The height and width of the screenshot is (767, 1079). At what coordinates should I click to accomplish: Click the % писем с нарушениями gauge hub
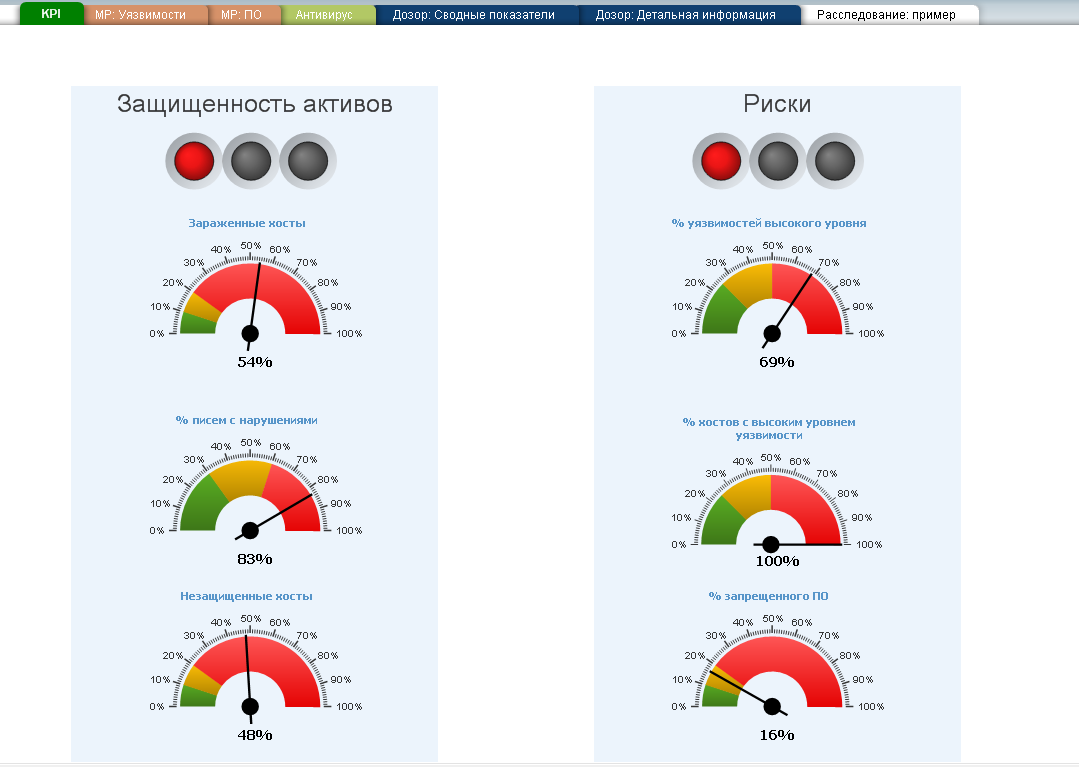[x=250, y=530]
